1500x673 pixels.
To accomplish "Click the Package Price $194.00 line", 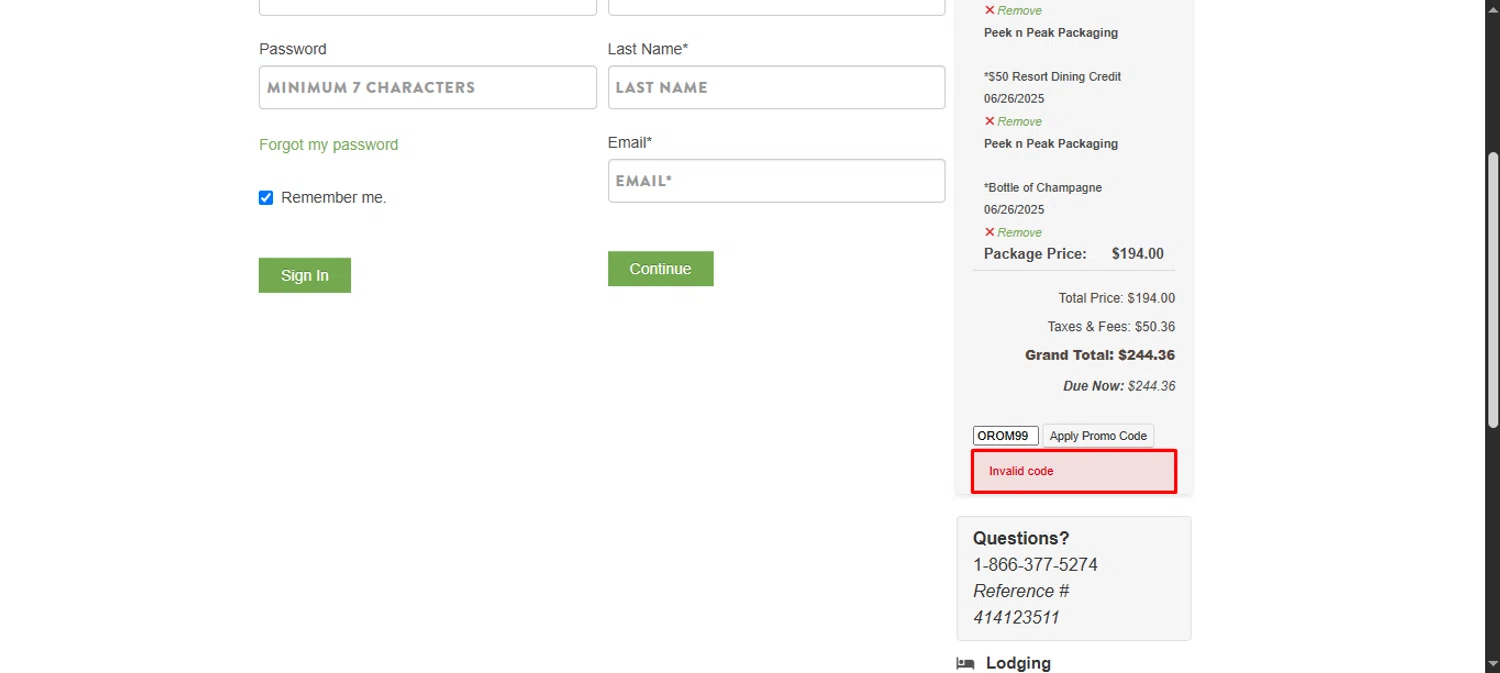I will tap(1074, 254).
